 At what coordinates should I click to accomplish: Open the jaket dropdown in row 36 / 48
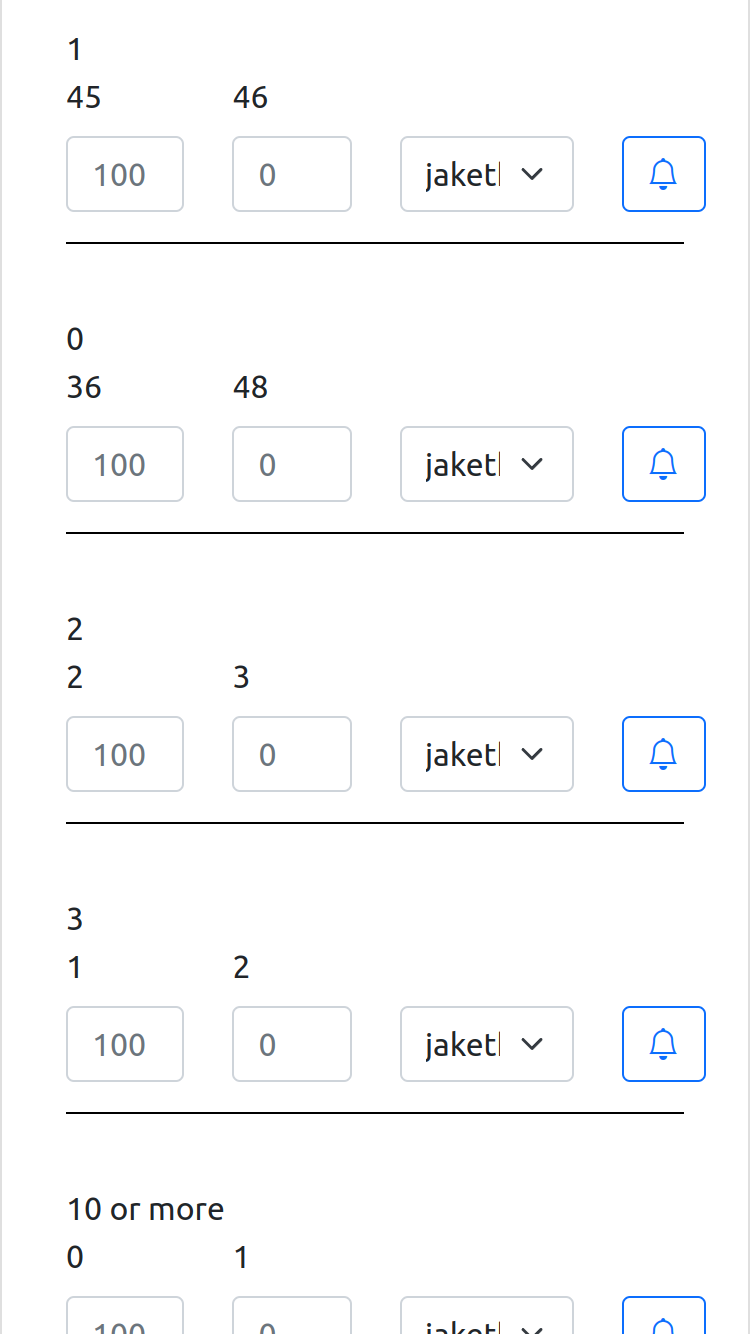[487, 464]
